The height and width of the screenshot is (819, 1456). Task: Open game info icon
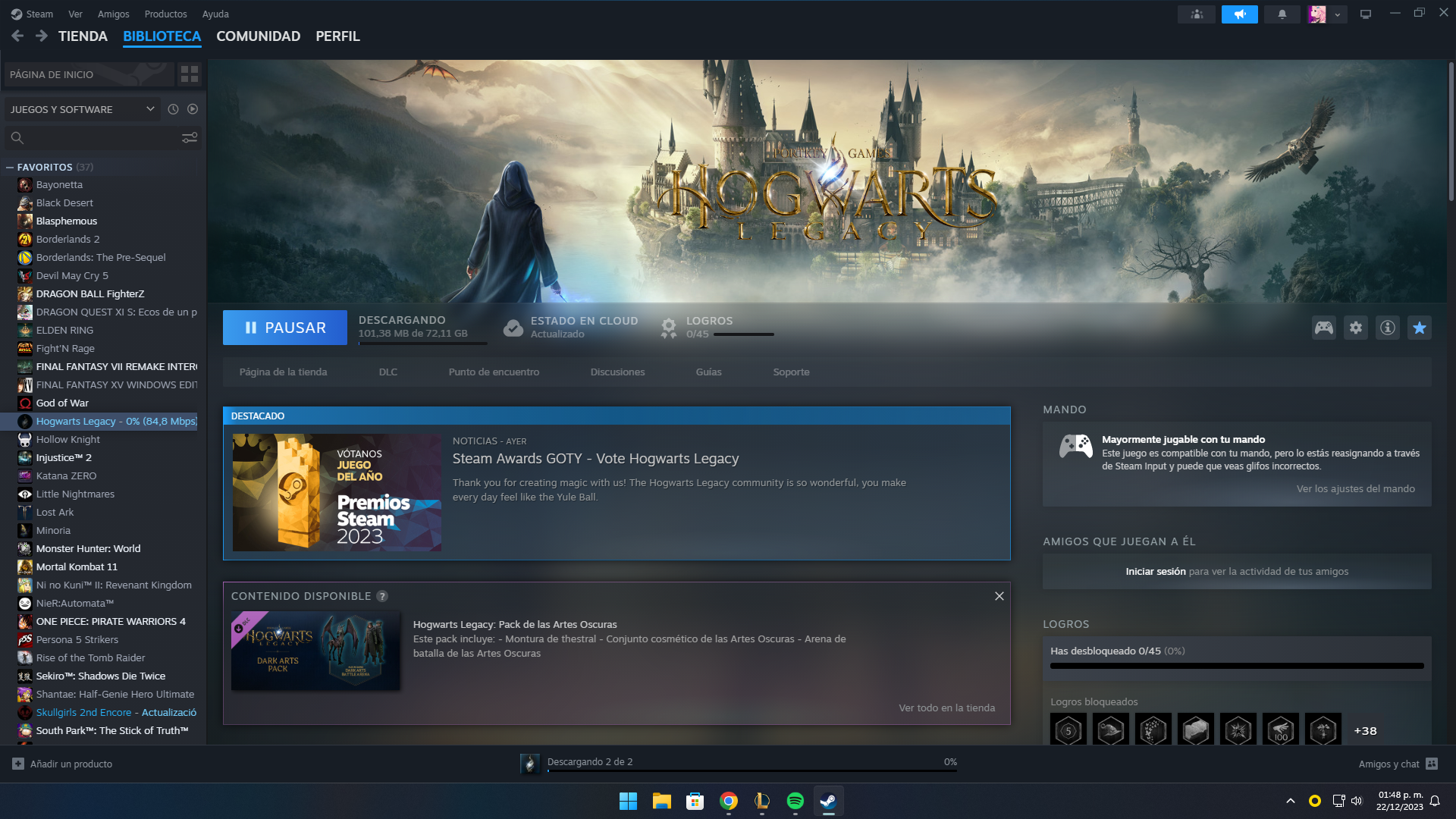[1388, 328]
